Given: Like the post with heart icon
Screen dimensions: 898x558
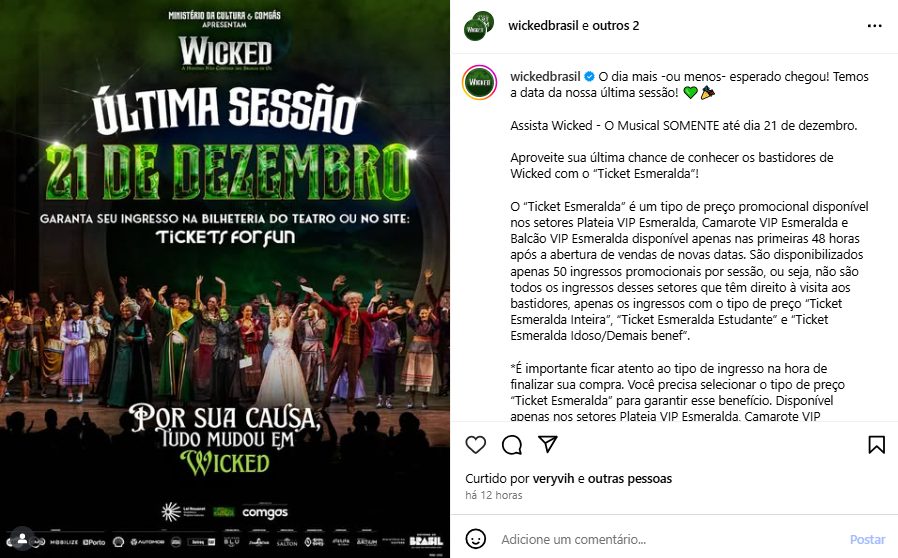Looking at the screenshot, I should pos(475,445).
